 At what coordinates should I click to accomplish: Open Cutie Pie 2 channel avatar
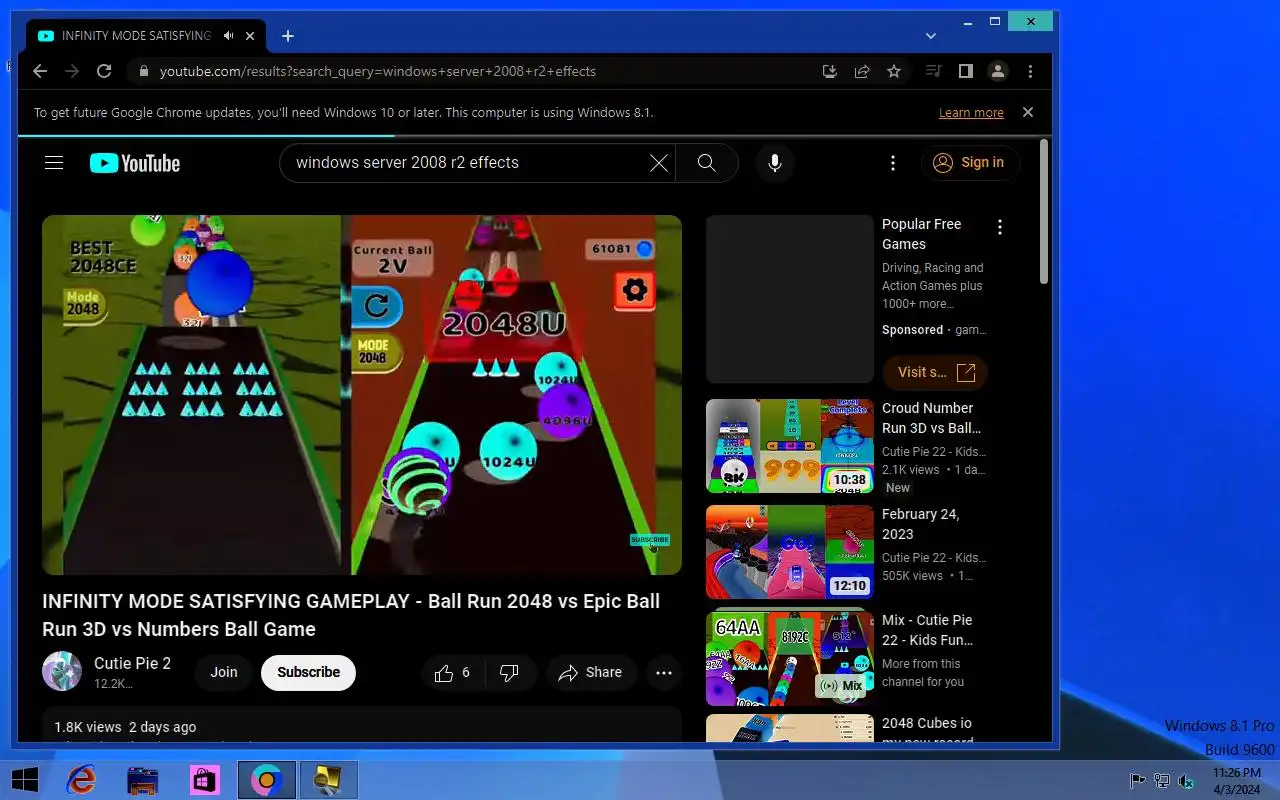point(62,672)
